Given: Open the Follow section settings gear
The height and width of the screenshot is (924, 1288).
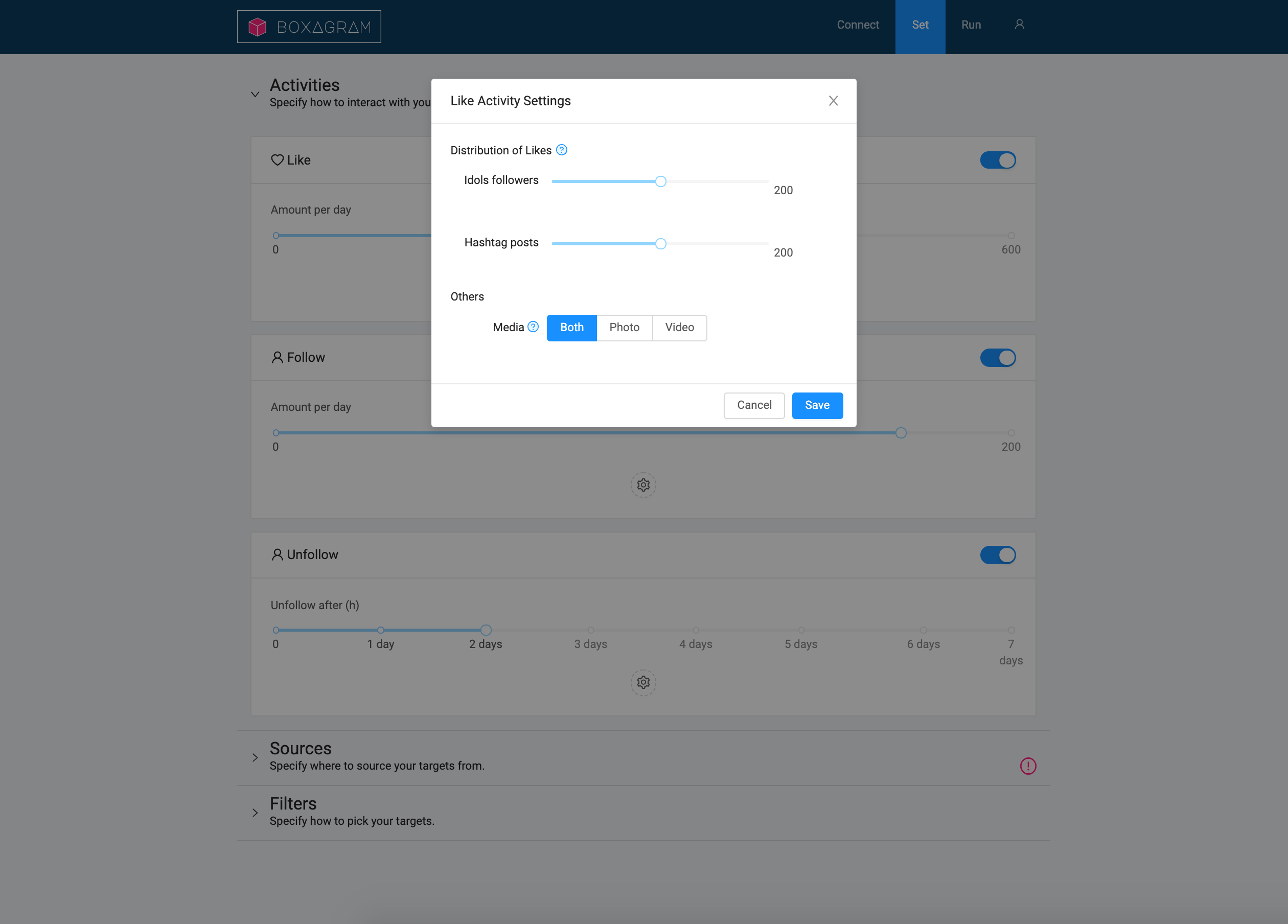Looking at the screenshot, I should [x=643, y=485].
